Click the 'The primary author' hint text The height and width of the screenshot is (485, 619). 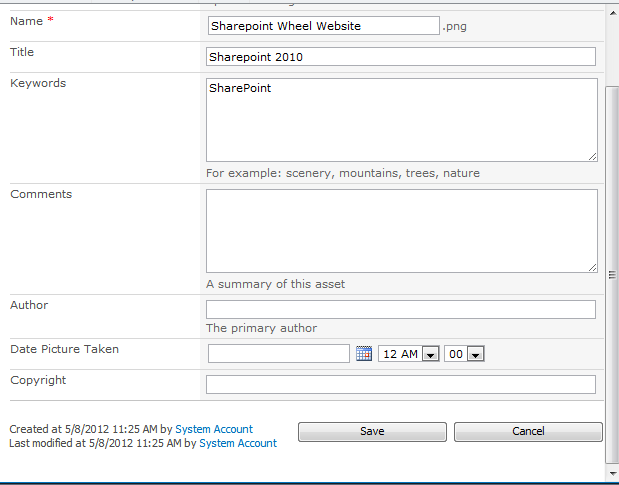click(261, 328)
